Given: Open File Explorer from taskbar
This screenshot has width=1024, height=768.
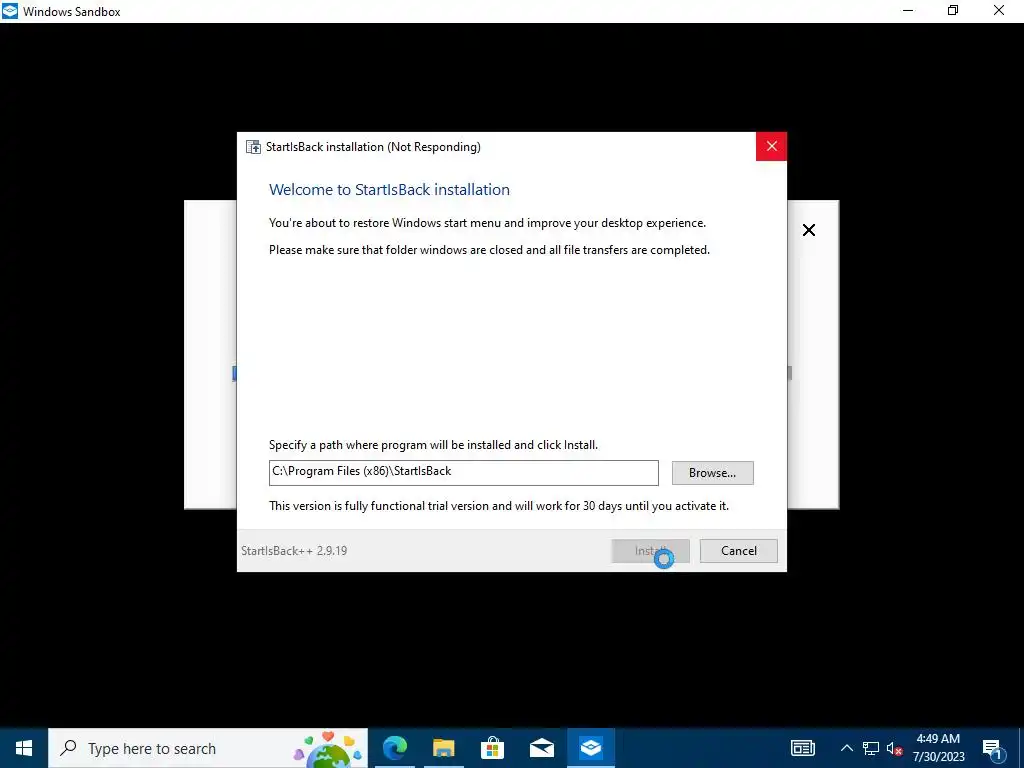Looking at the screenshot, I should [443, 748].
